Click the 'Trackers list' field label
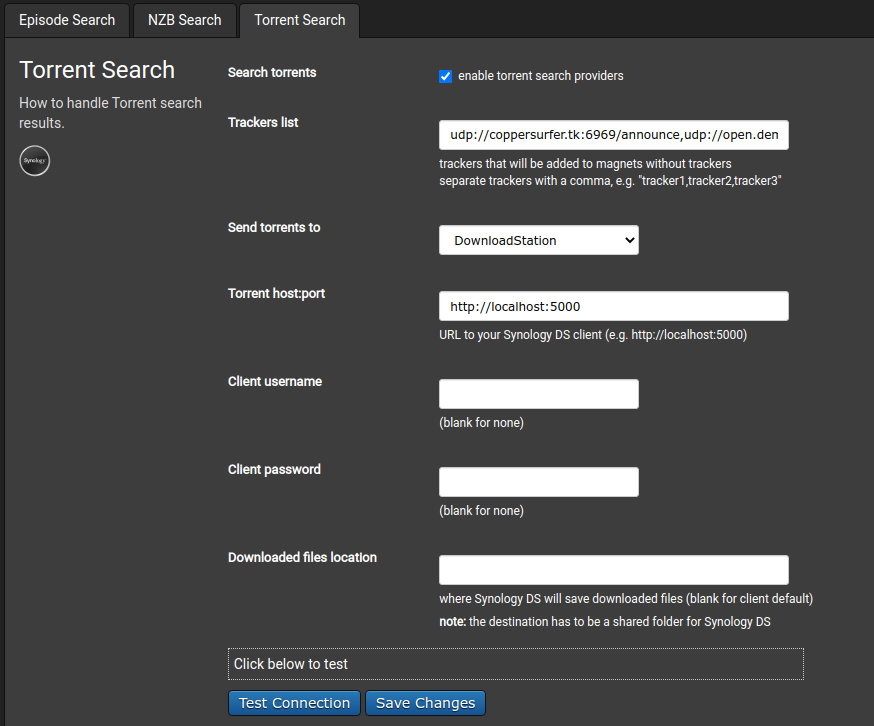Image resolution: width=874 pixels, height=726 pixels. click(263, 123)
